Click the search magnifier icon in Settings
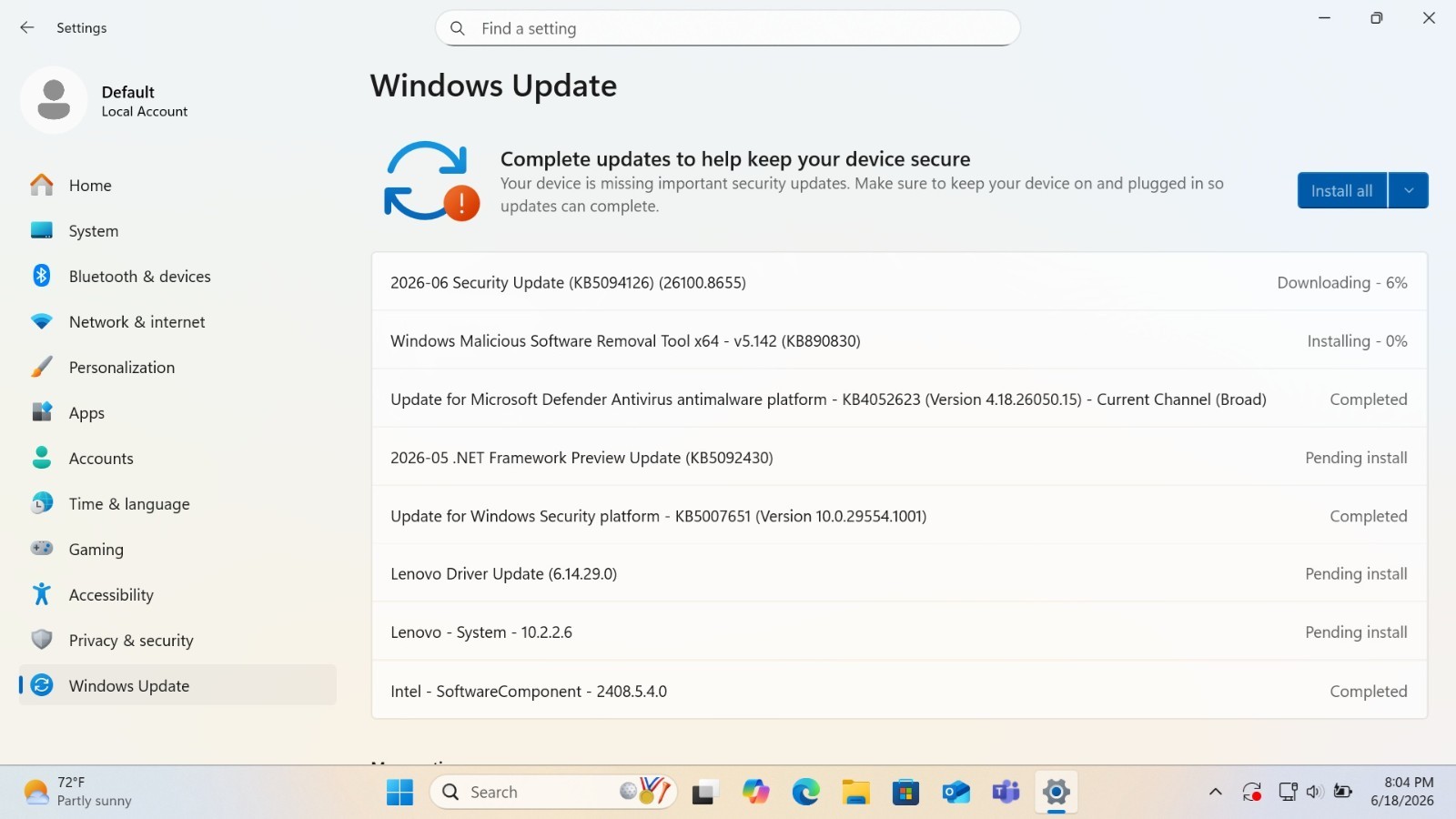This screenshot has height=819, width=1456. pos(458,28)
